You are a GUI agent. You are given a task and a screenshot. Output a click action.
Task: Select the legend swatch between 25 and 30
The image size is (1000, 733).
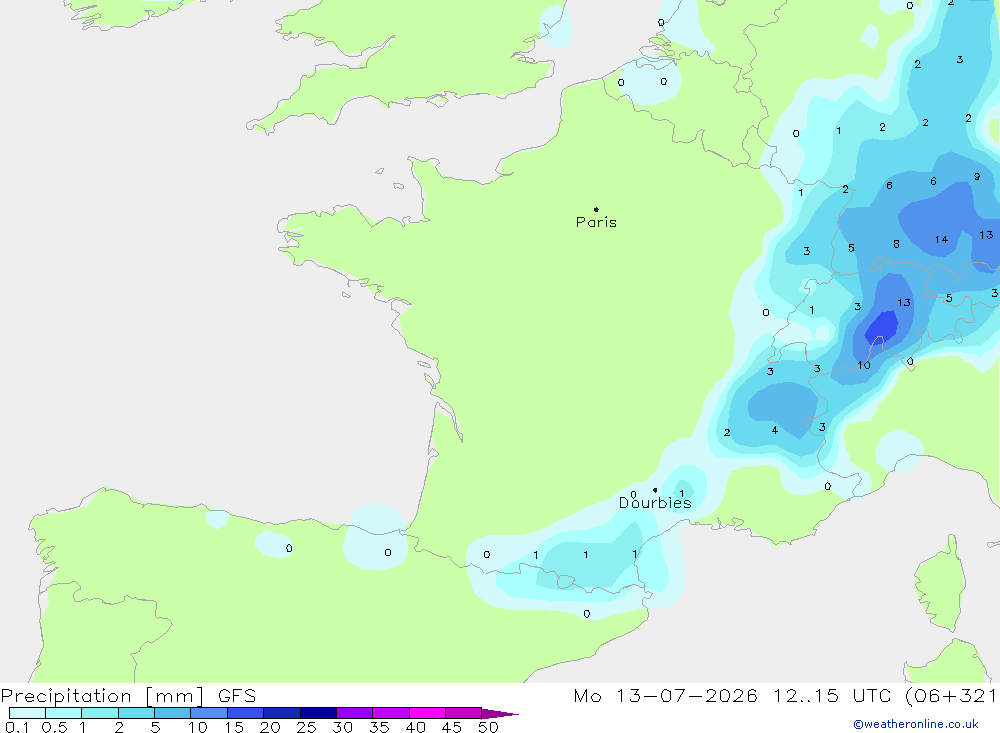coord(318,713)
